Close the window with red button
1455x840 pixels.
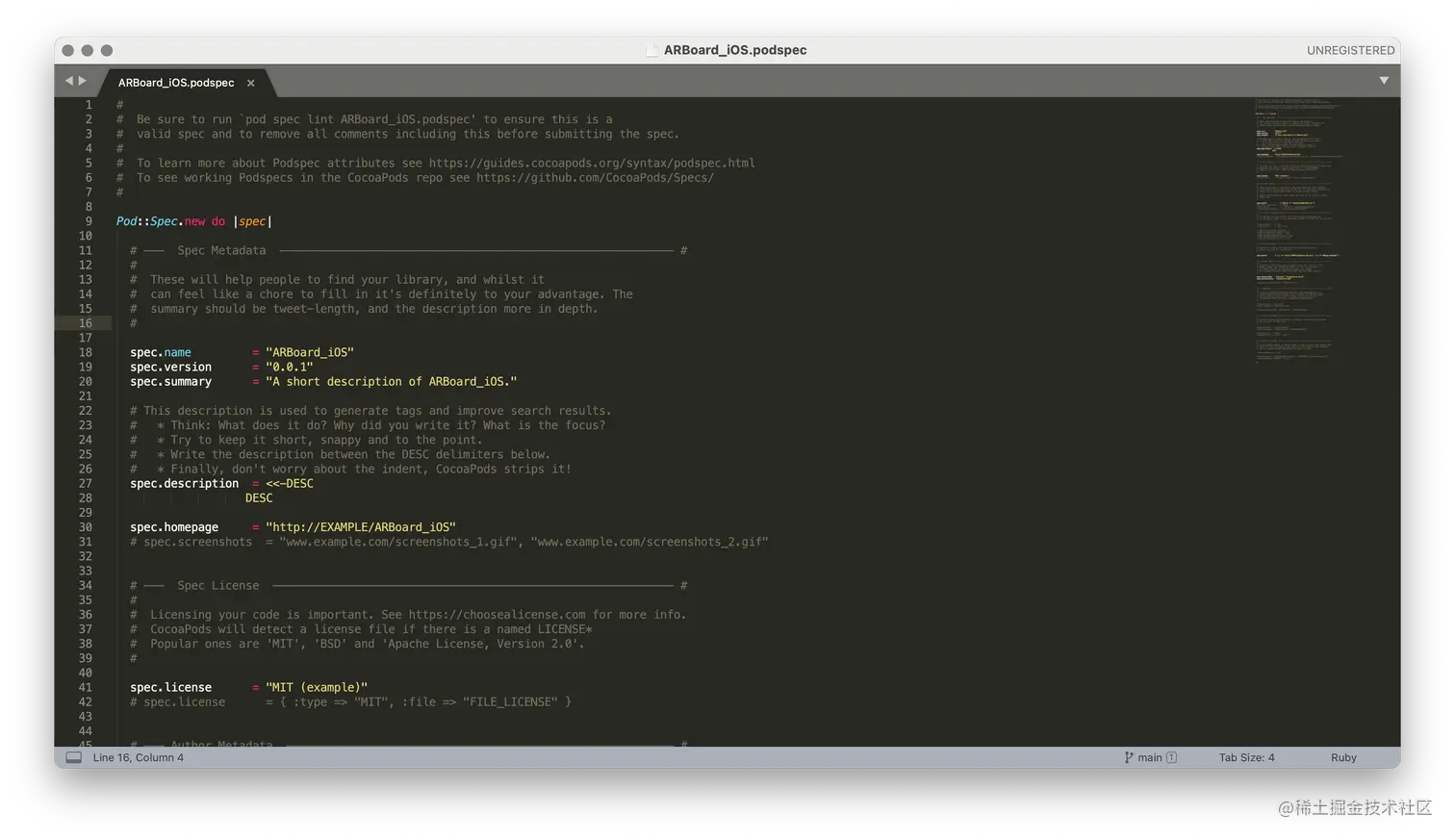tap(67, 50)
